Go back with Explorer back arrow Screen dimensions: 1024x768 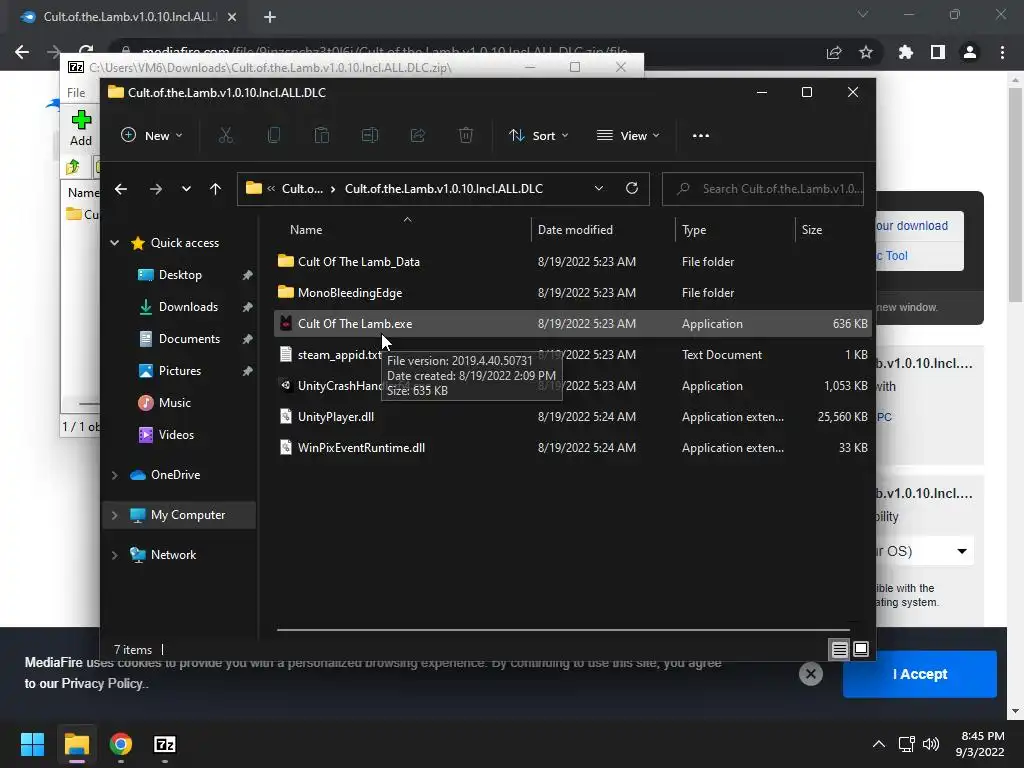coord(121,189)
